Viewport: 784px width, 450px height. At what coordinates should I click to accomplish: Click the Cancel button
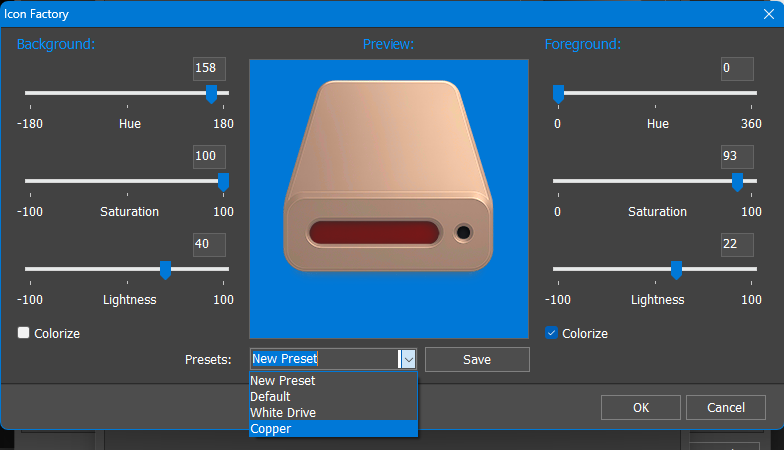pyautogui.click(x=726, y=407)
